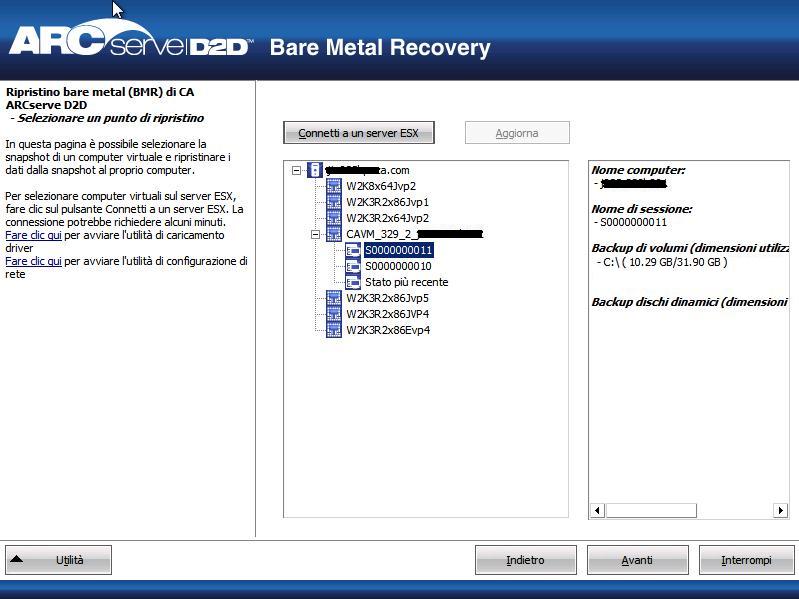This screenshot has height=599, width=799.
Task: Click the Backup di volumi heading
Action: (690, 248)
